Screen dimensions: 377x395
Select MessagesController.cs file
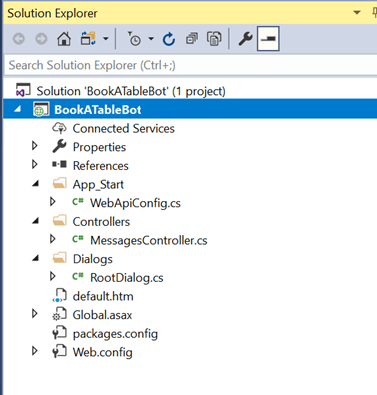tap(149, 240)
